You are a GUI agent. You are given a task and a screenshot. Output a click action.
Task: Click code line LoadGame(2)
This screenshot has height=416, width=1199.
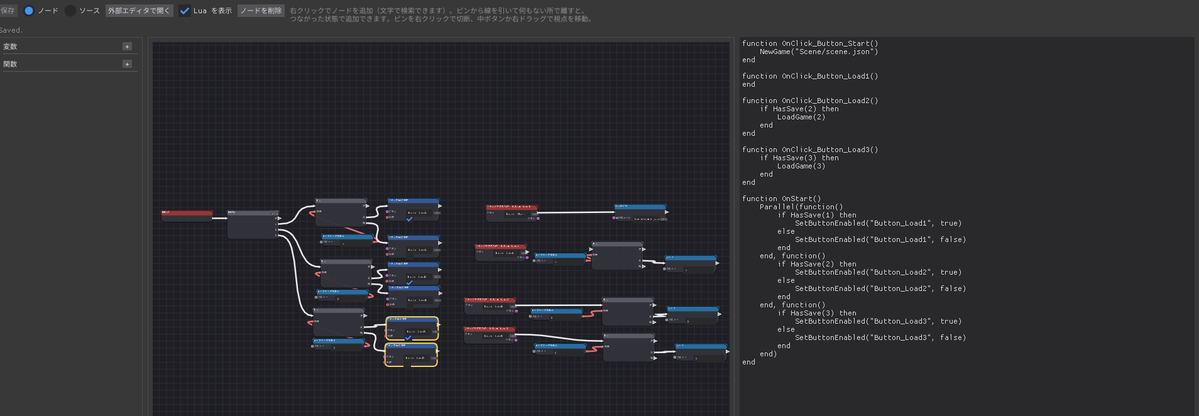coord(801,117)
